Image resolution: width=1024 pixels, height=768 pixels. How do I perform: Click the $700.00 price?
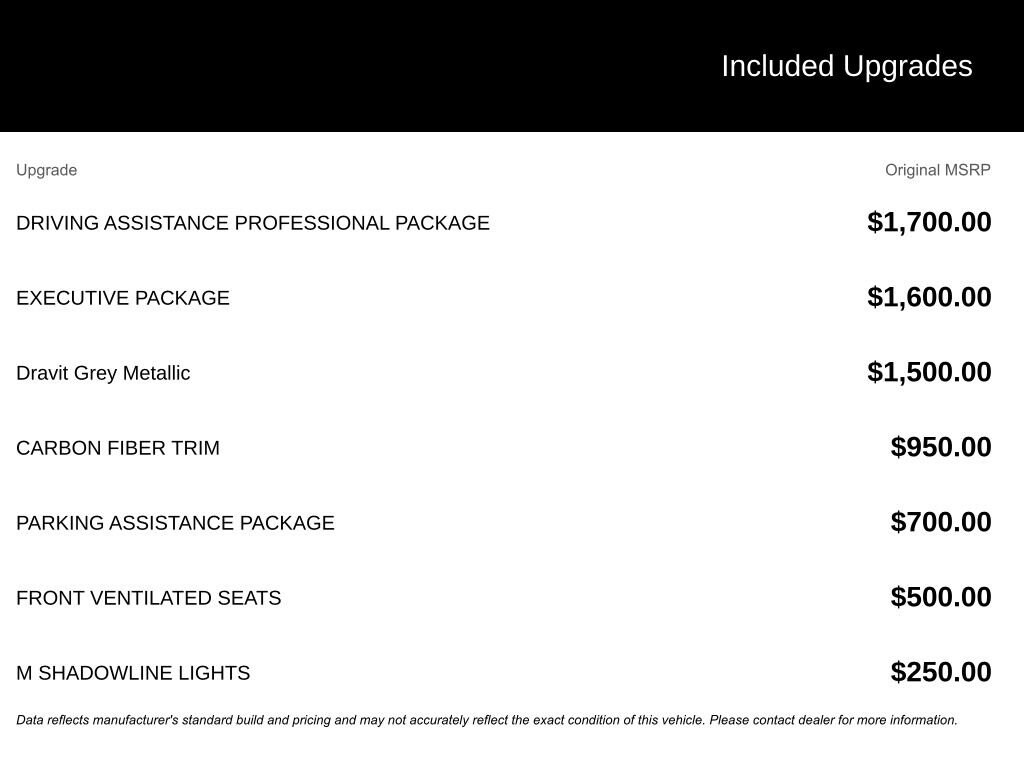point(941,522)
